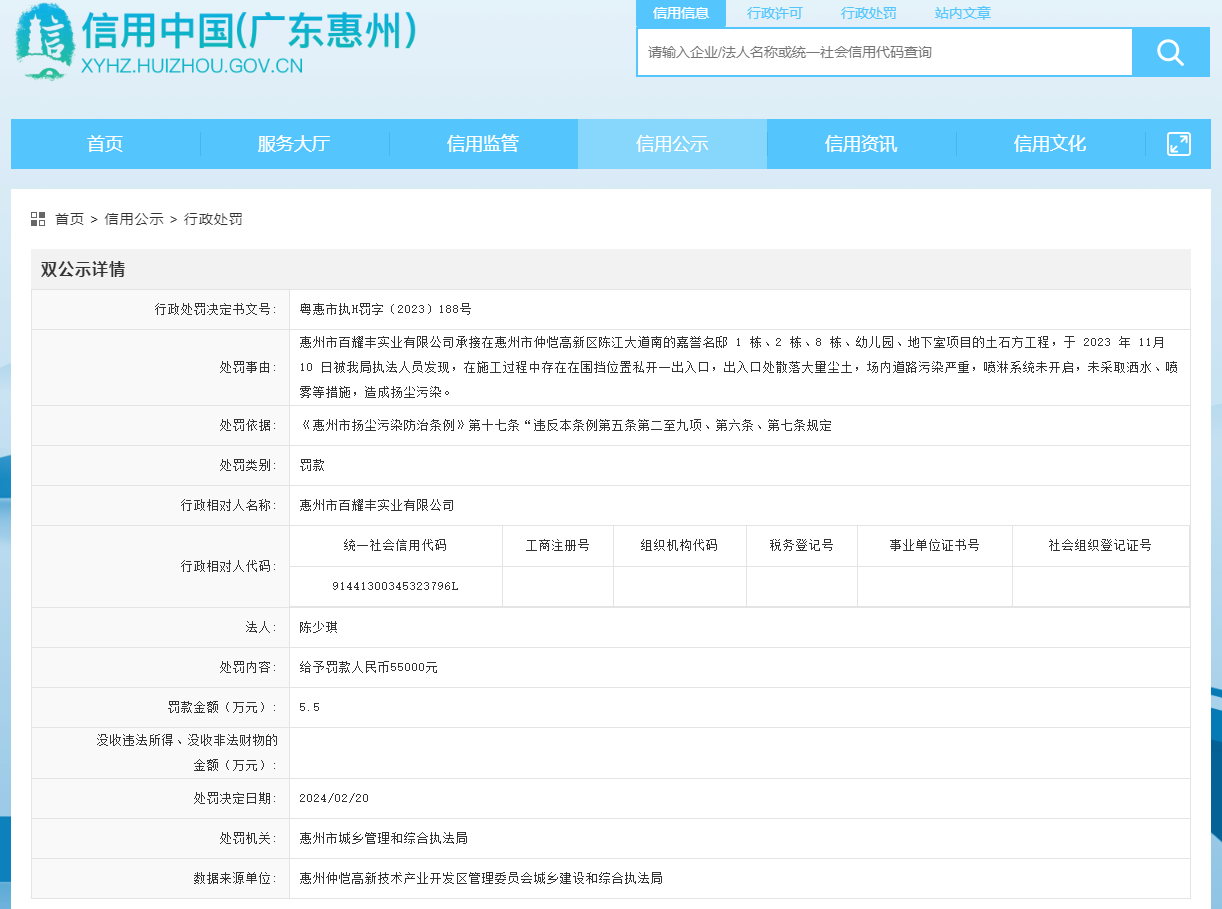The width and height of the screenshot is (1222, 909).
Task: Click the 组织机构代码 column header
Action: [x=679, y=546]
